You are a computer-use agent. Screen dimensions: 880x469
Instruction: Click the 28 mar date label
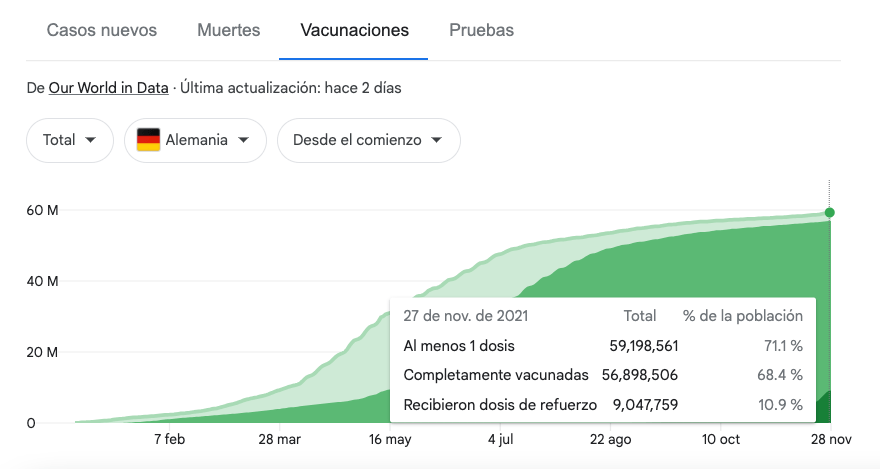click(279, 440)
